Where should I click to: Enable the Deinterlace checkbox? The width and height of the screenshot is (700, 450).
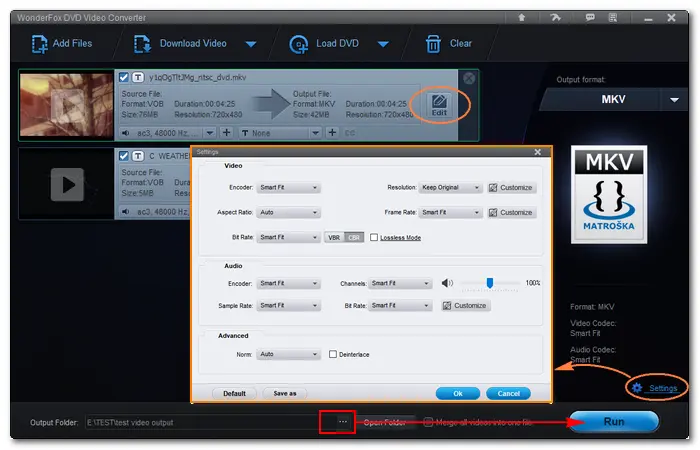tap(333, 354)
